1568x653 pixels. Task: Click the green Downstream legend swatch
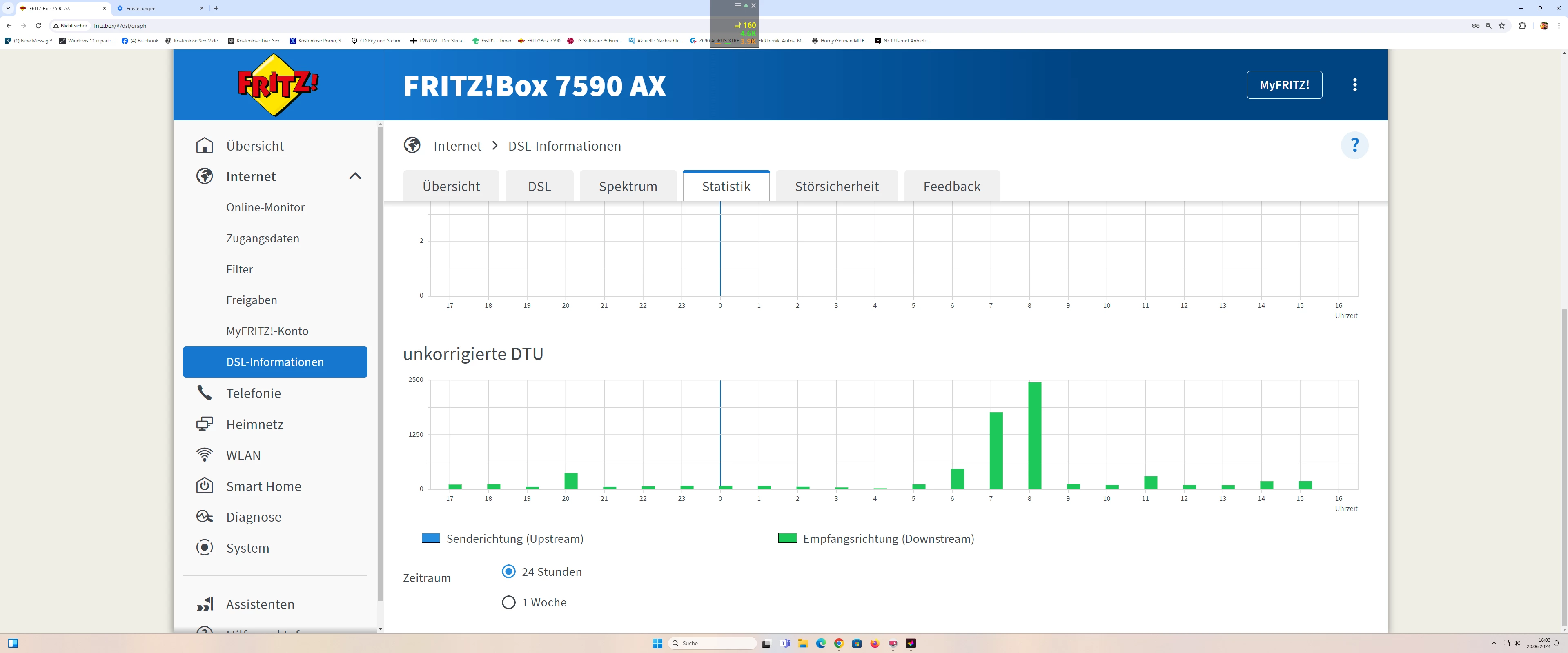pos(787,538)
